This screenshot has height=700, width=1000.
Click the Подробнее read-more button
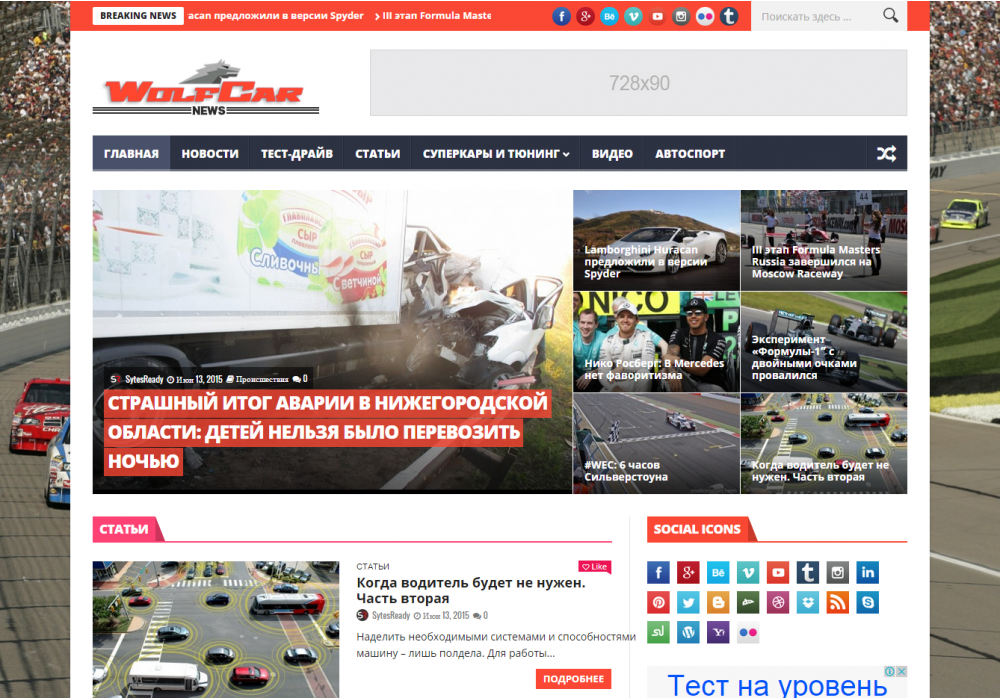coord(573,679)
